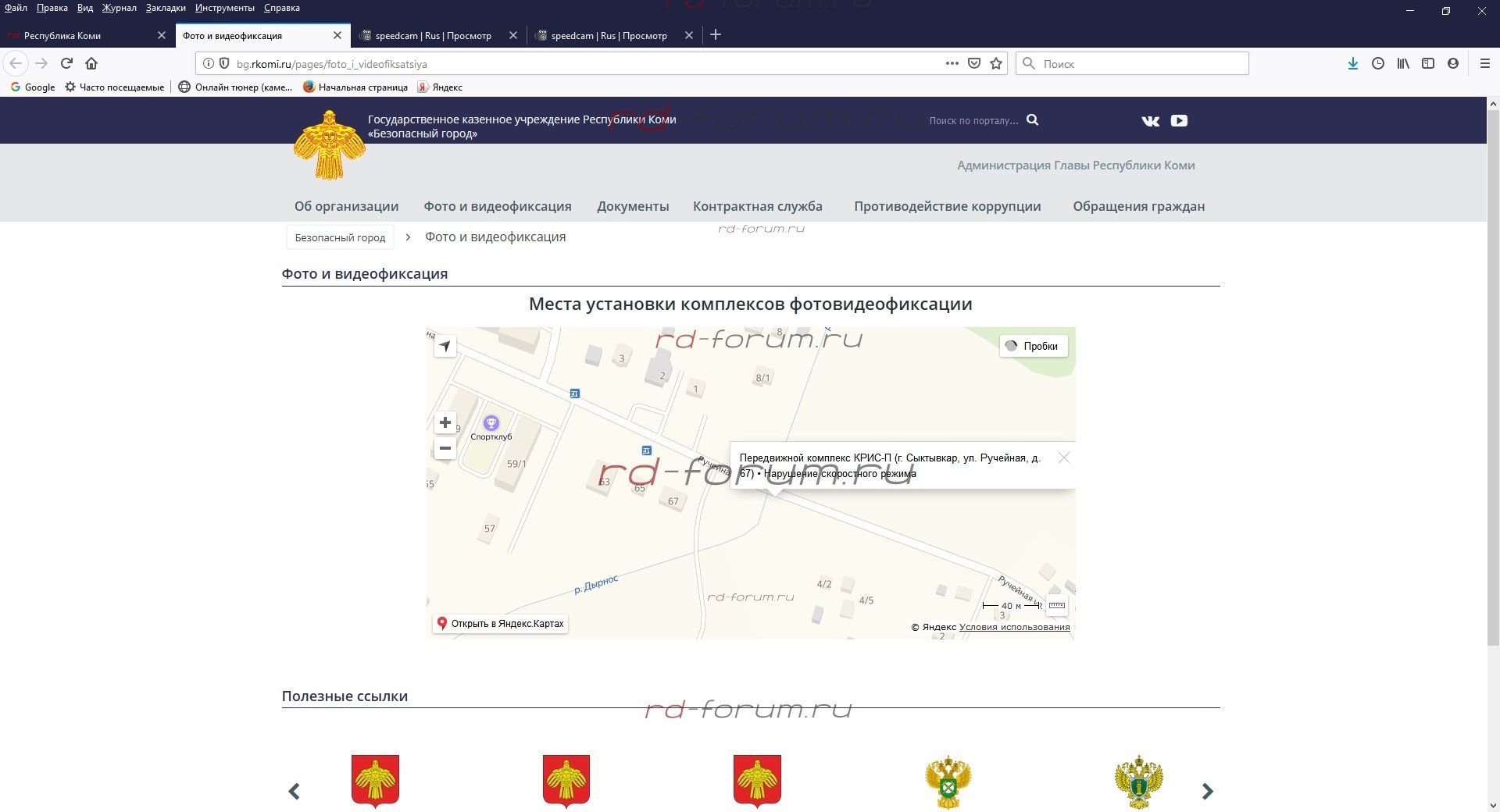The height and width of the screenshot is (812, 1500).
Task: Click the map geolocation arrow icon
Action: [x=445, y=346]
